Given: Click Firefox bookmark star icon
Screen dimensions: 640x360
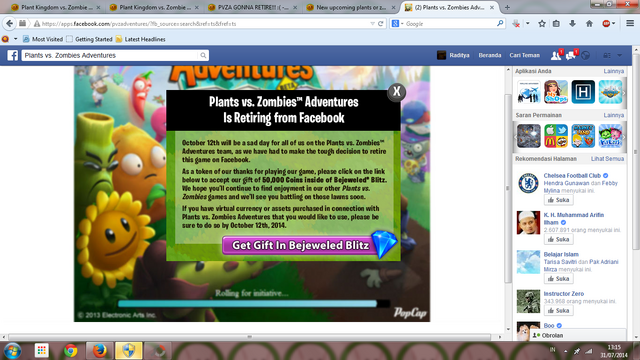Looking at the screenshot, I should pyautogui.click(x=542, y=24).
